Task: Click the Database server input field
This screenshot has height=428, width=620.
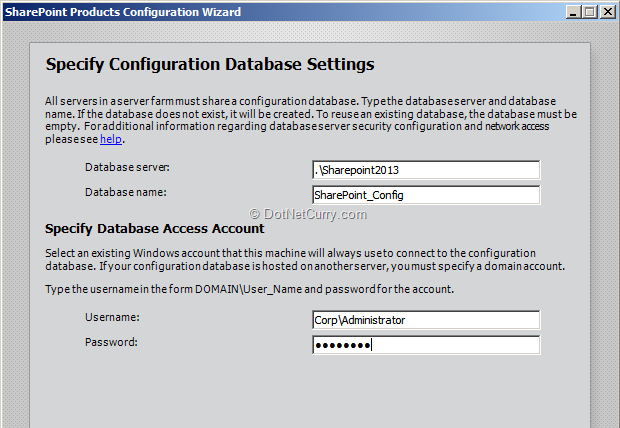Action: 426,170
